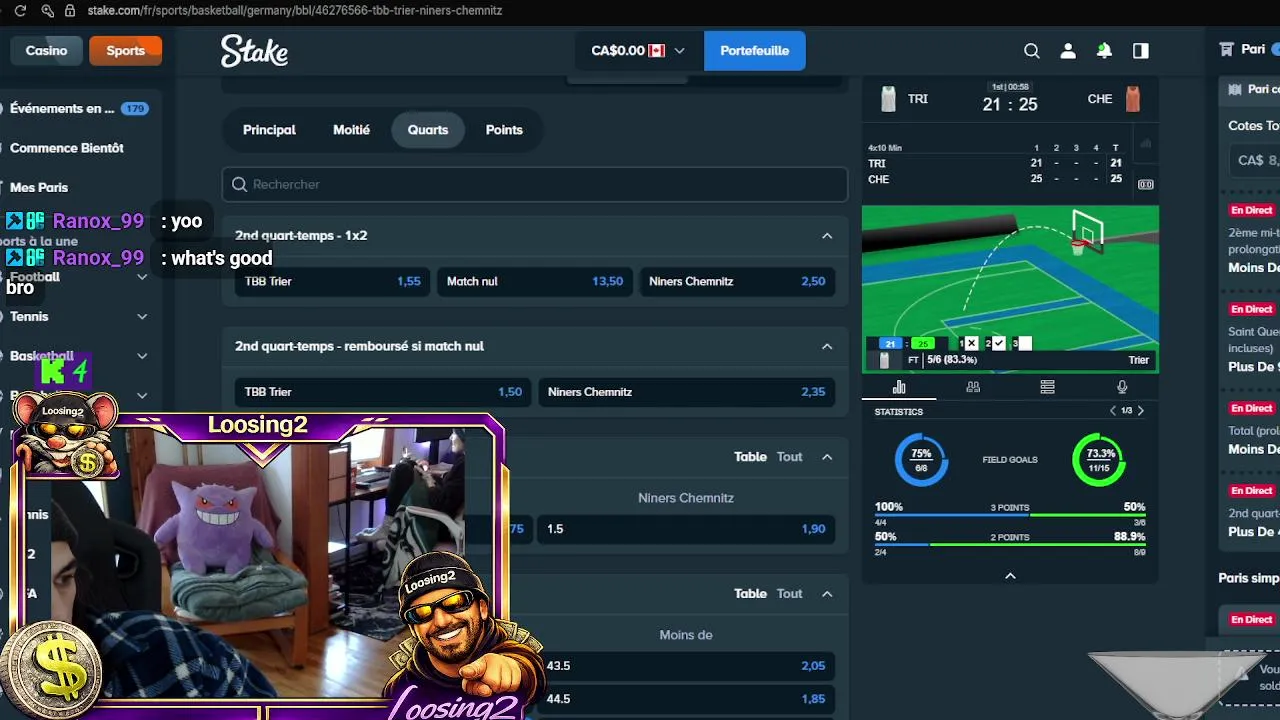1280x720 pixels.
Task: Select the Sports section button
Action: pos(126,51)
